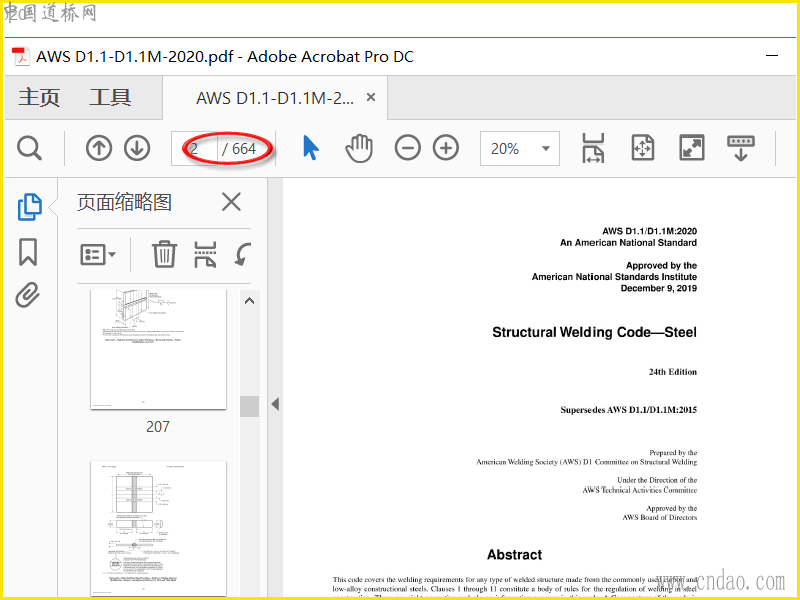
Task: Switch to the 工具 tools tab
Action: click(x=110, y=97)
